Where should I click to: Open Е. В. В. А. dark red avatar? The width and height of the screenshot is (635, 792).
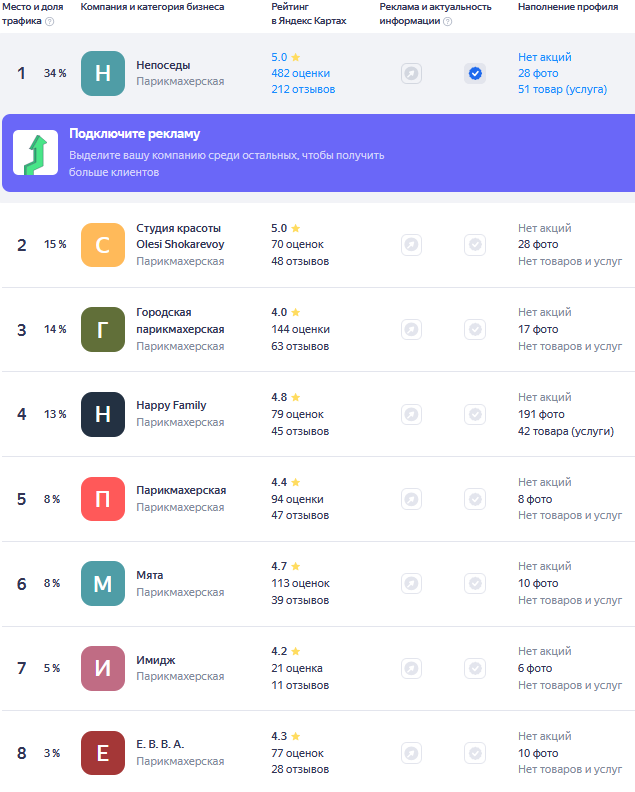[x=103, y=753]
